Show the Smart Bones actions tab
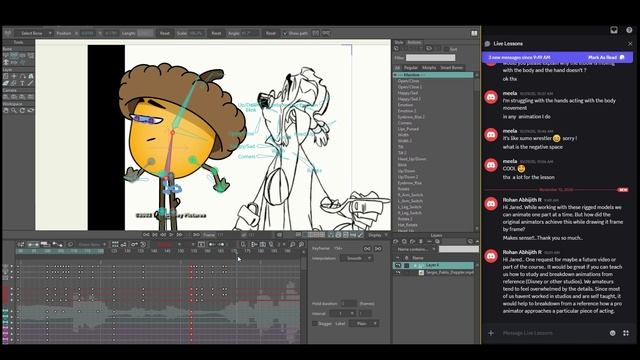The width and height of the screenshot is (640, 360). 451,67
